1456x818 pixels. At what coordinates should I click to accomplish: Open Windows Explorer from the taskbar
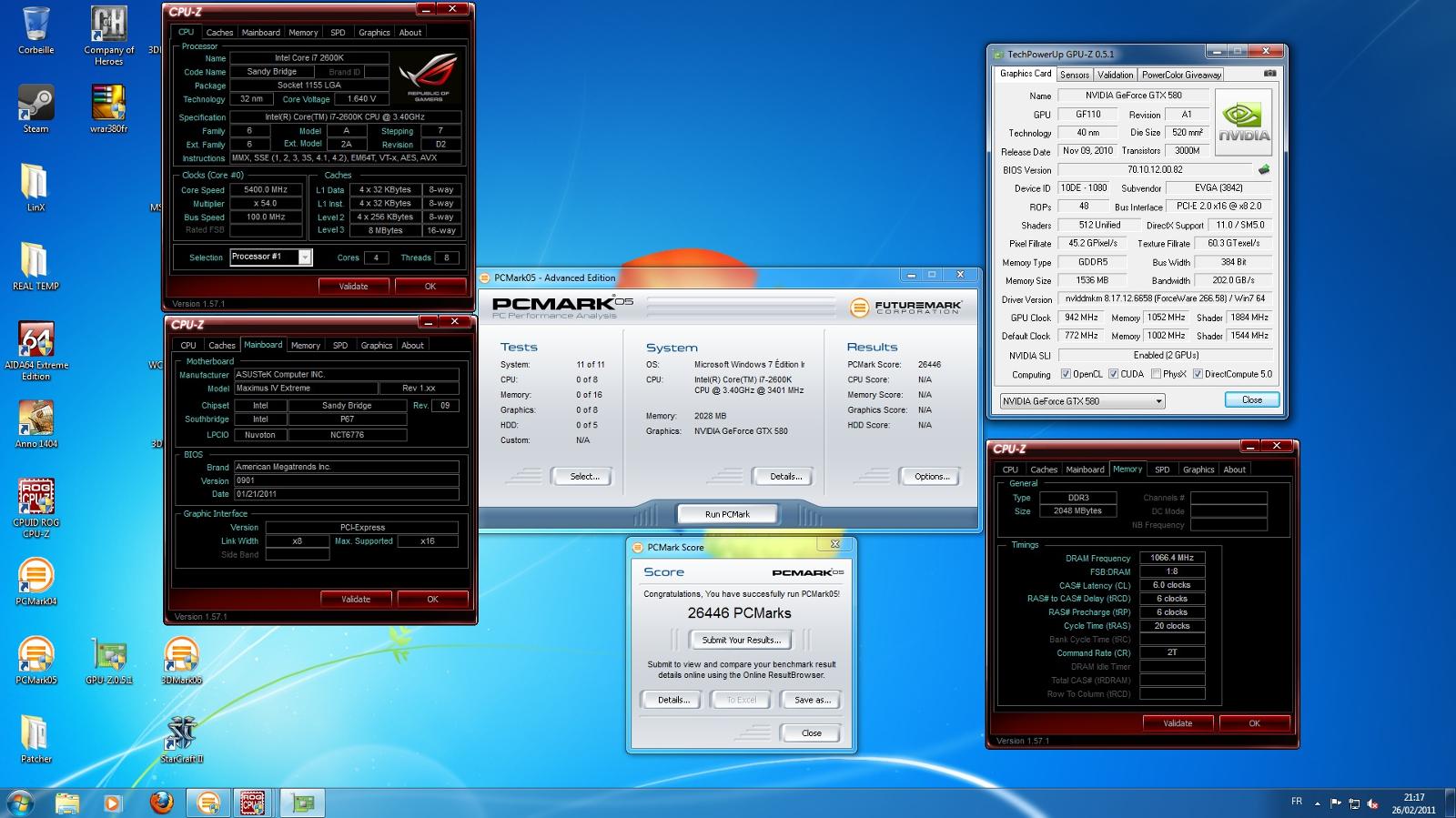click(67, 803)
